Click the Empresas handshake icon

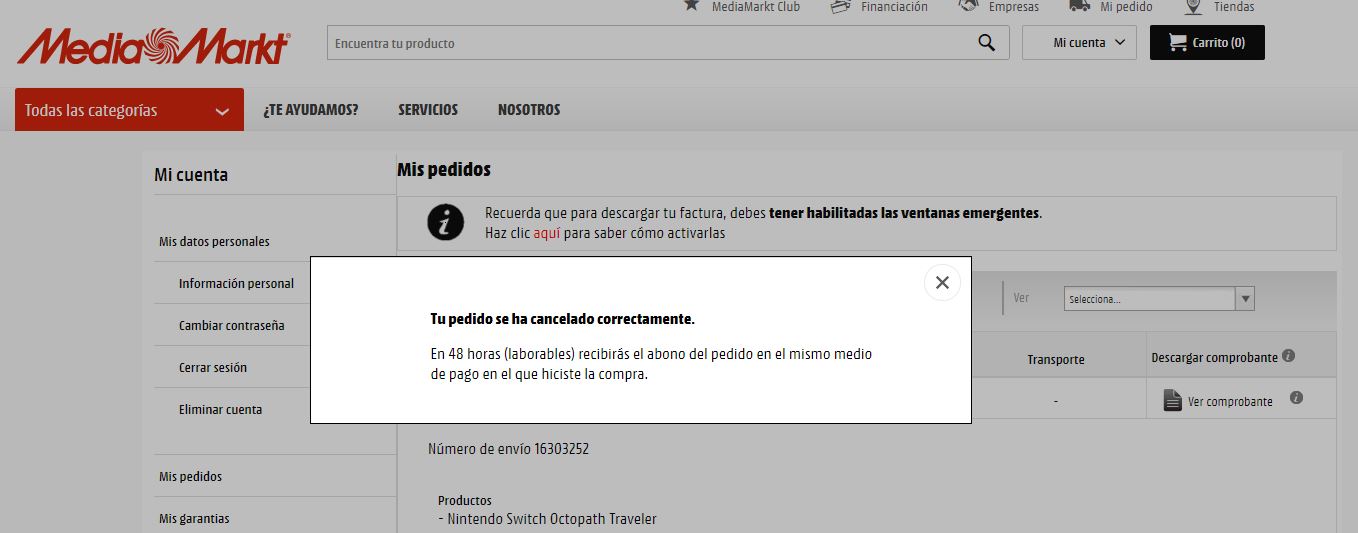click(968, 5)
